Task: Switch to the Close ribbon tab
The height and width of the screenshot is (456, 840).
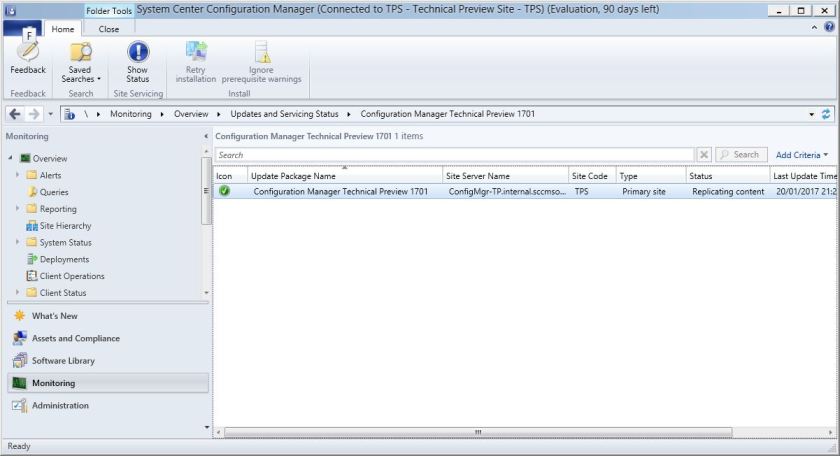Action: (109, 29)
